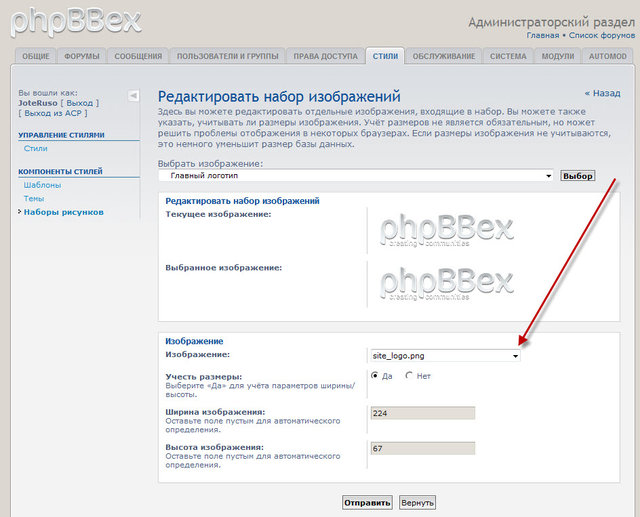This screenshot has height=517, width=640.
Task: Open the site_logo.png file dropdown
Action: (x=445, y=355)
